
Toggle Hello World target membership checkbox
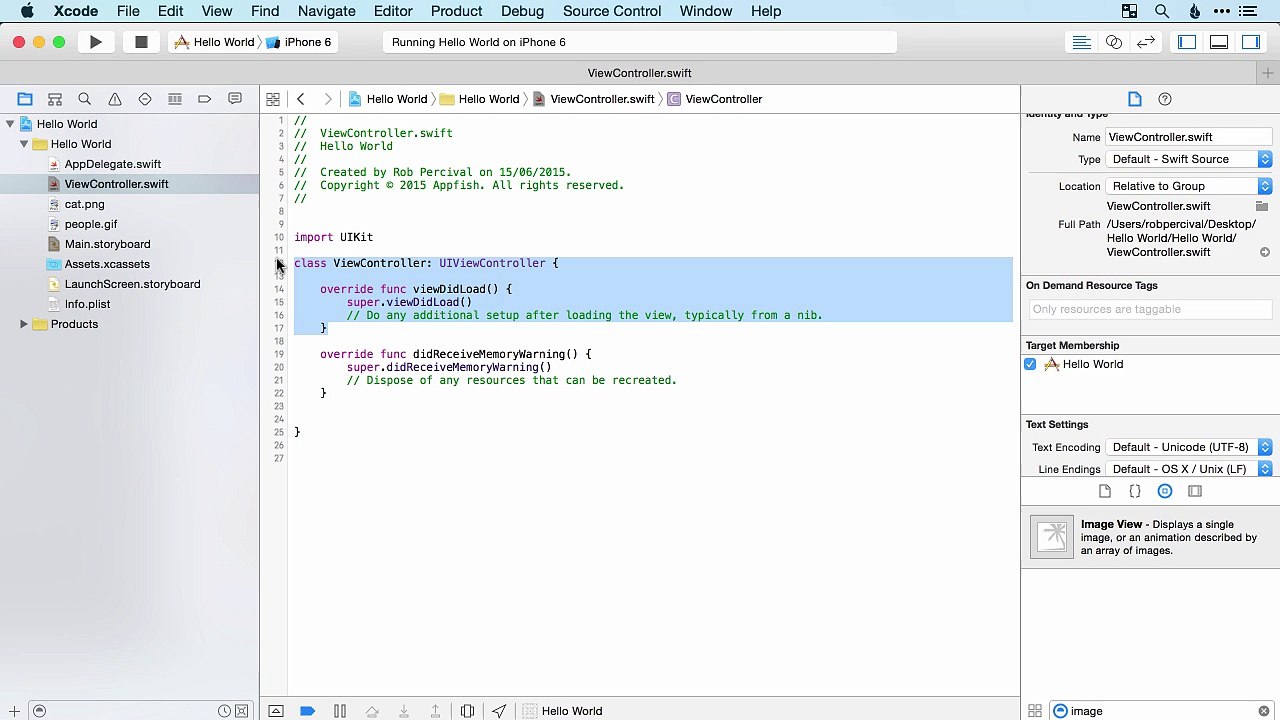point(1030,364)
